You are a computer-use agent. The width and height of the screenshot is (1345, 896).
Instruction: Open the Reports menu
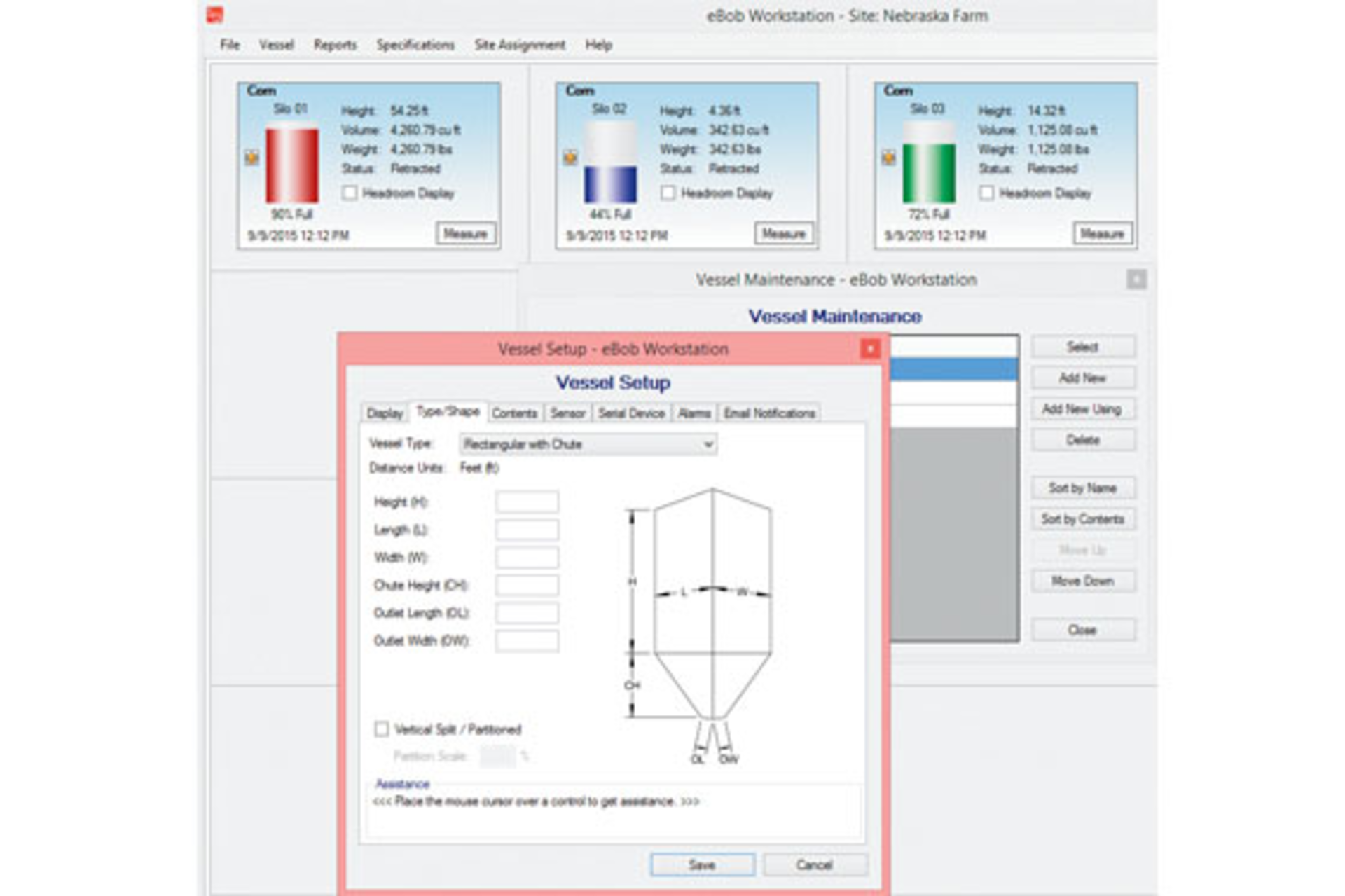(335, 44)
